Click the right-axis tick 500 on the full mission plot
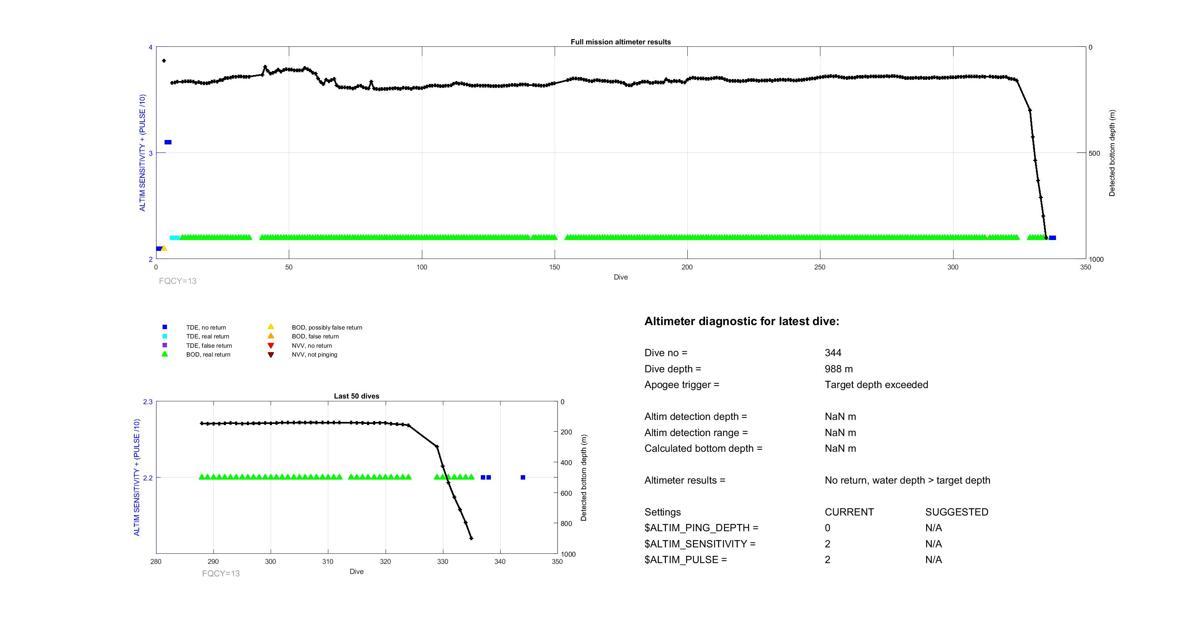This screenshot has height=622, width=1200. [1096, 153]
